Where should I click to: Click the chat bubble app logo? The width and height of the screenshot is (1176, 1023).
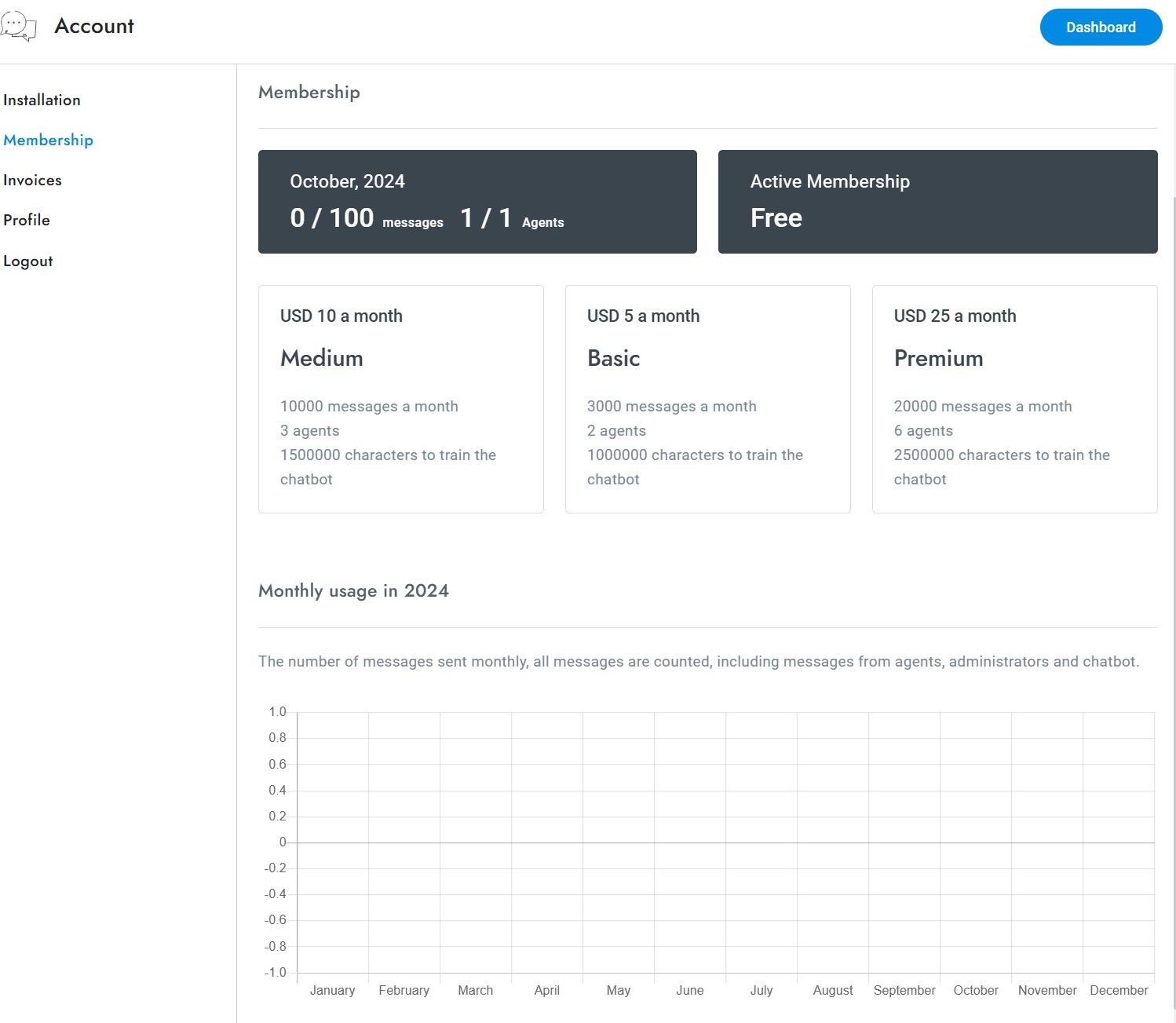pos(21,26)
